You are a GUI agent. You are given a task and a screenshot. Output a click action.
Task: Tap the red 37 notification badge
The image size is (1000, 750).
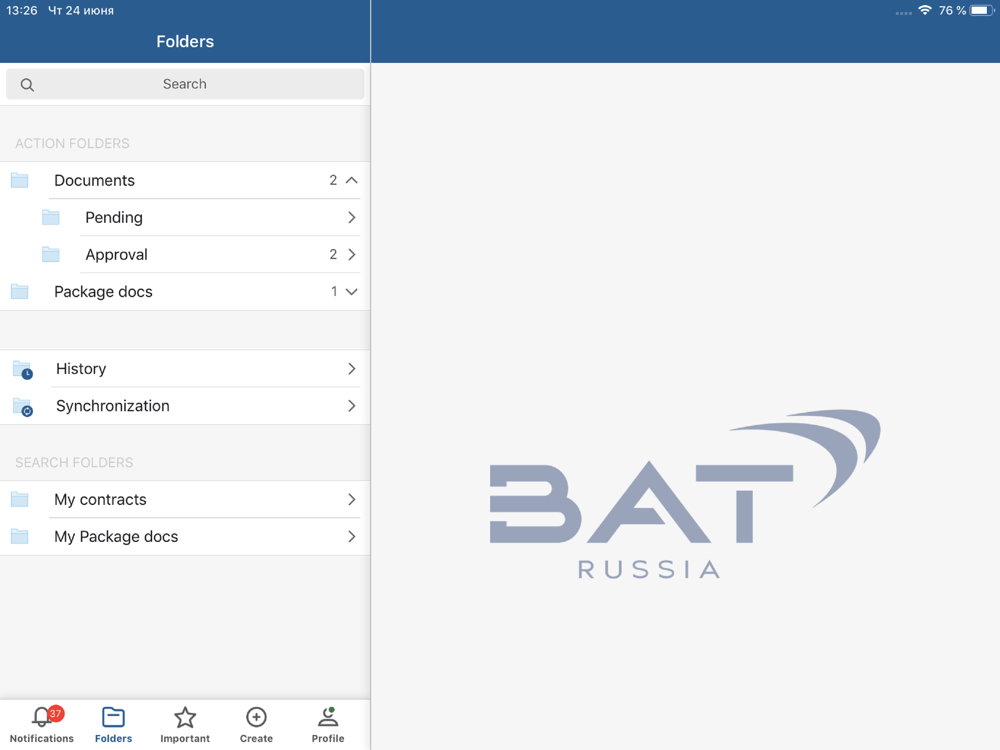click(55, 714)
